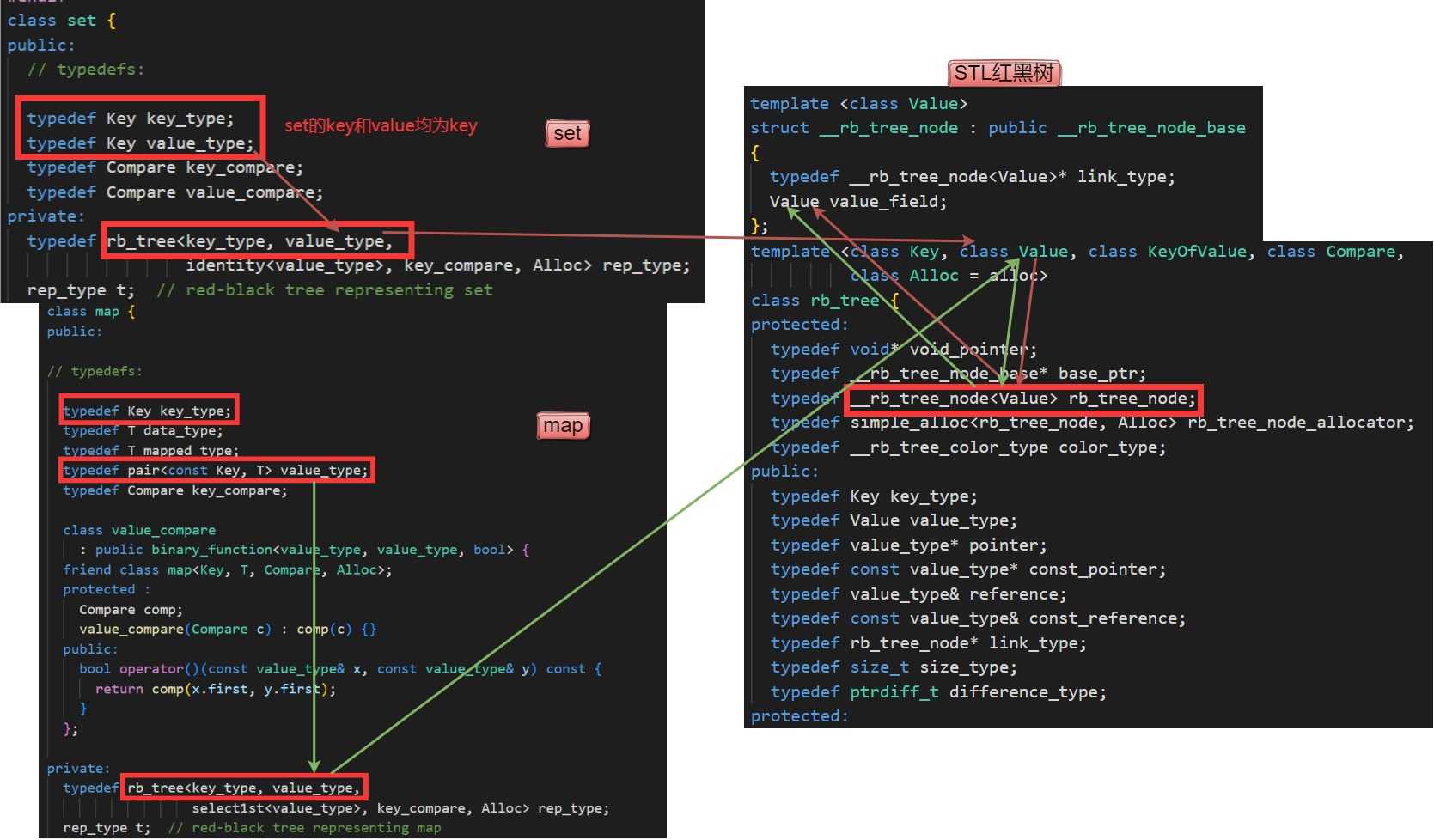Click the 'set' label badge
This screenshot has height=840, width=1434.
(x=567, y=133)
